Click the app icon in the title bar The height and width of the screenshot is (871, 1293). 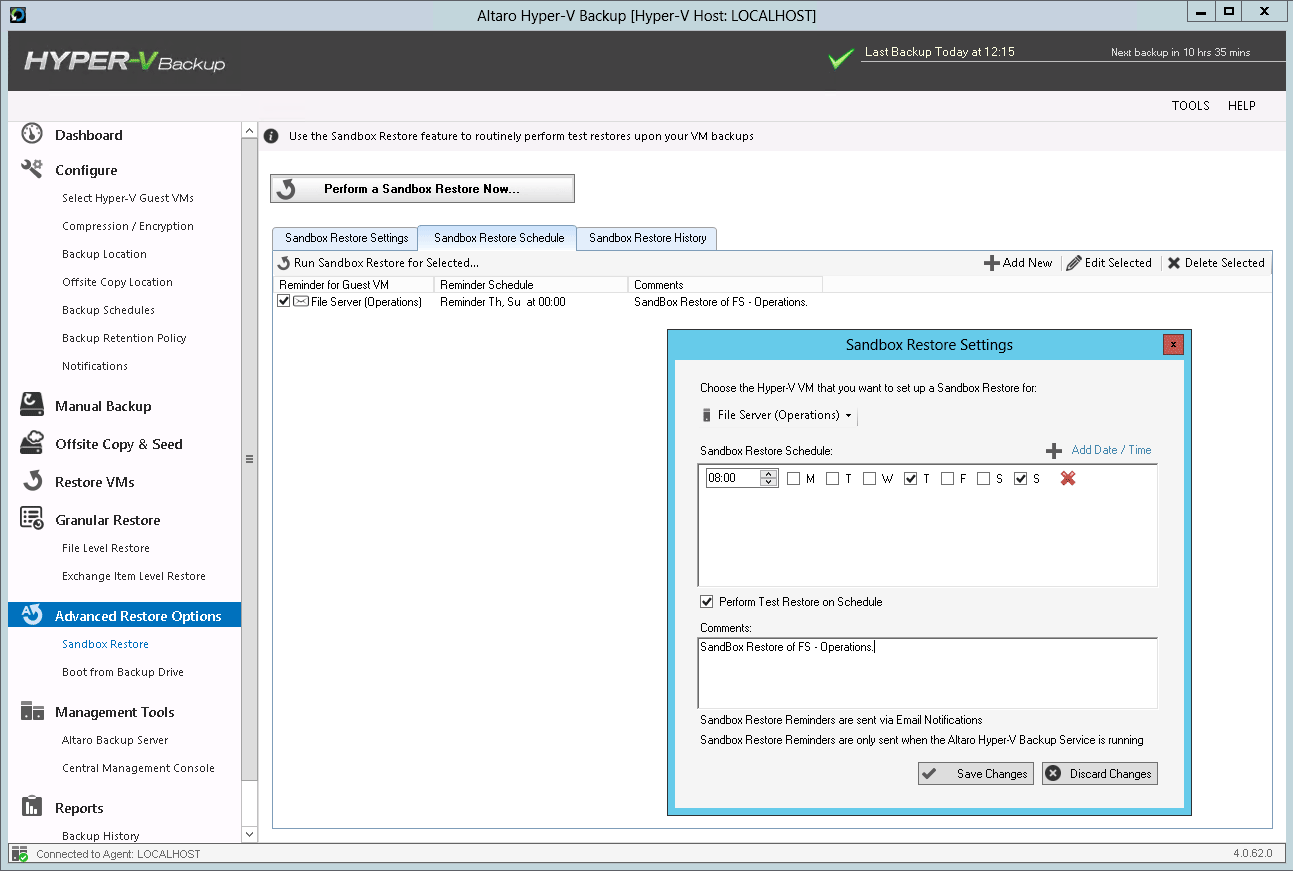tap(17, 15)
